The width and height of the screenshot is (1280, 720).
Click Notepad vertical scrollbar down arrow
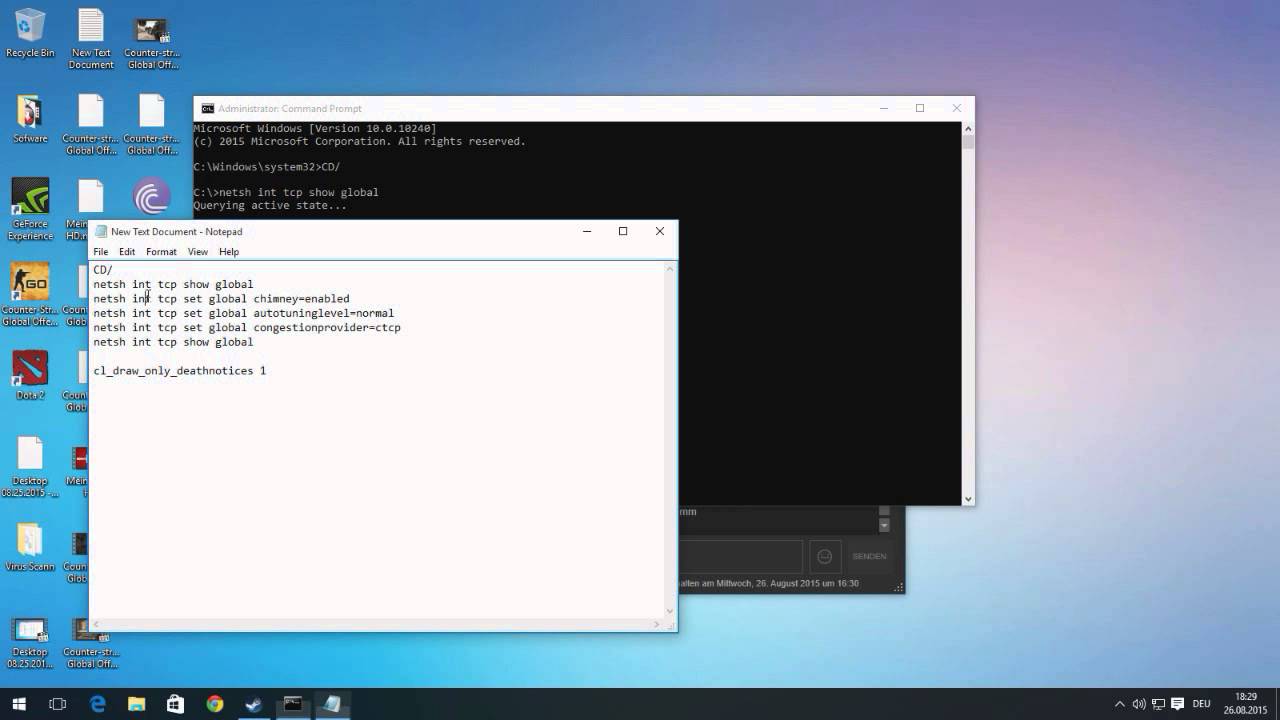pos(671,612)
